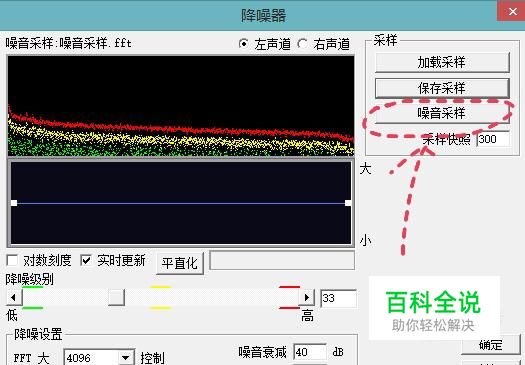Select the 右声道 radio button
The width and height of the screenshot is (525, 365).
[x=302, y=44]
